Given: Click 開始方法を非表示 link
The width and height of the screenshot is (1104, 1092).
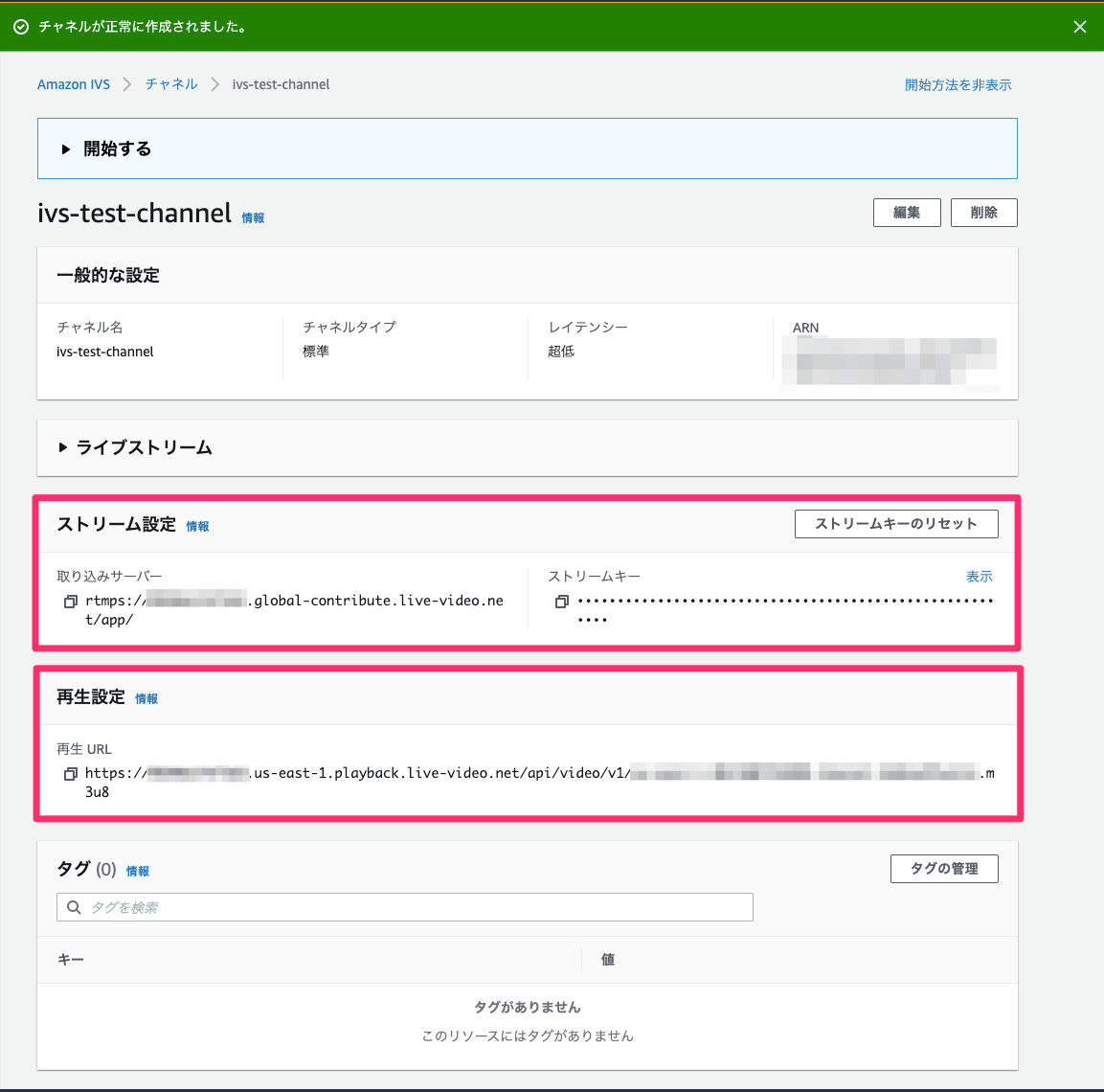Looking at the screenshot, I should [958, 85].
